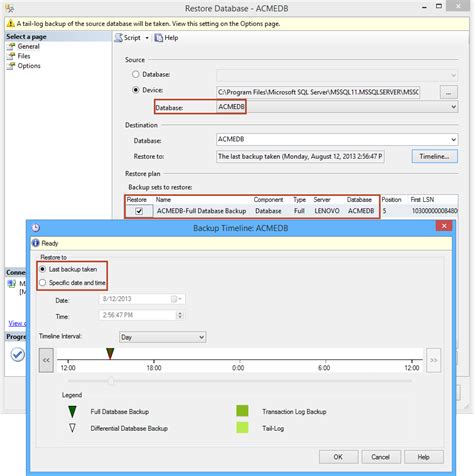Click the timeline slider handle
The width and height of the screenshot is (474, 476).
point(111,381)
